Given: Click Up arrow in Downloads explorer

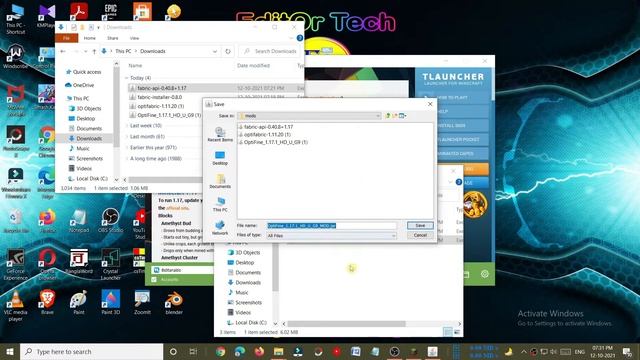Looking at the screenshot, I should pyautogui.click(x=94, y=51).
